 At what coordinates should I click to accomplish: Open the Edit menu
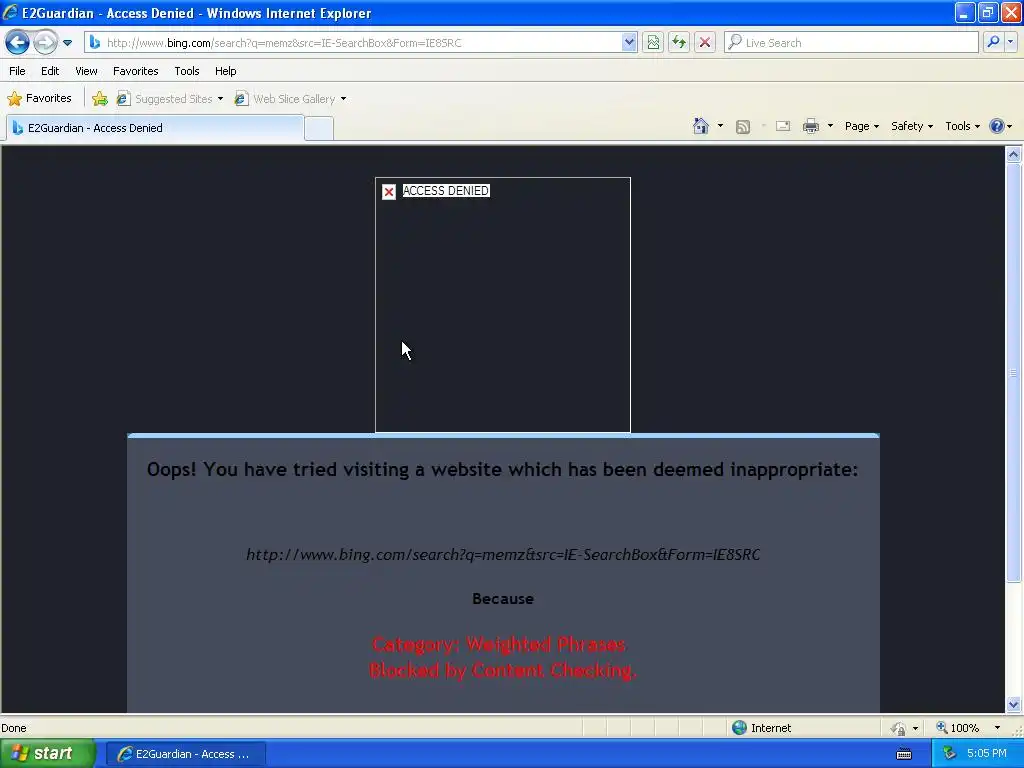pos(50,71)
